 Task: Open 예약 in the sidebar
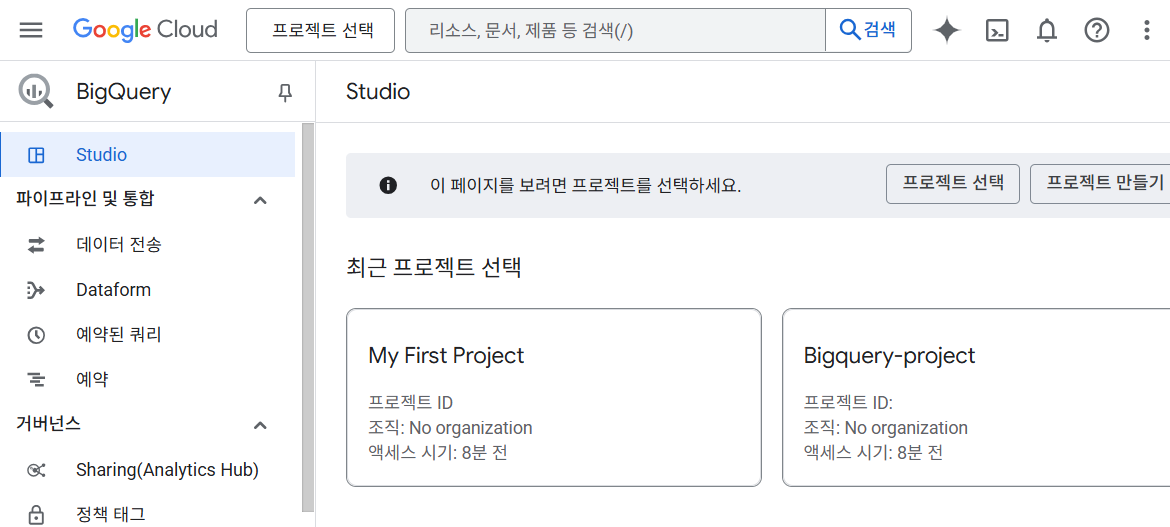point(148,380)
